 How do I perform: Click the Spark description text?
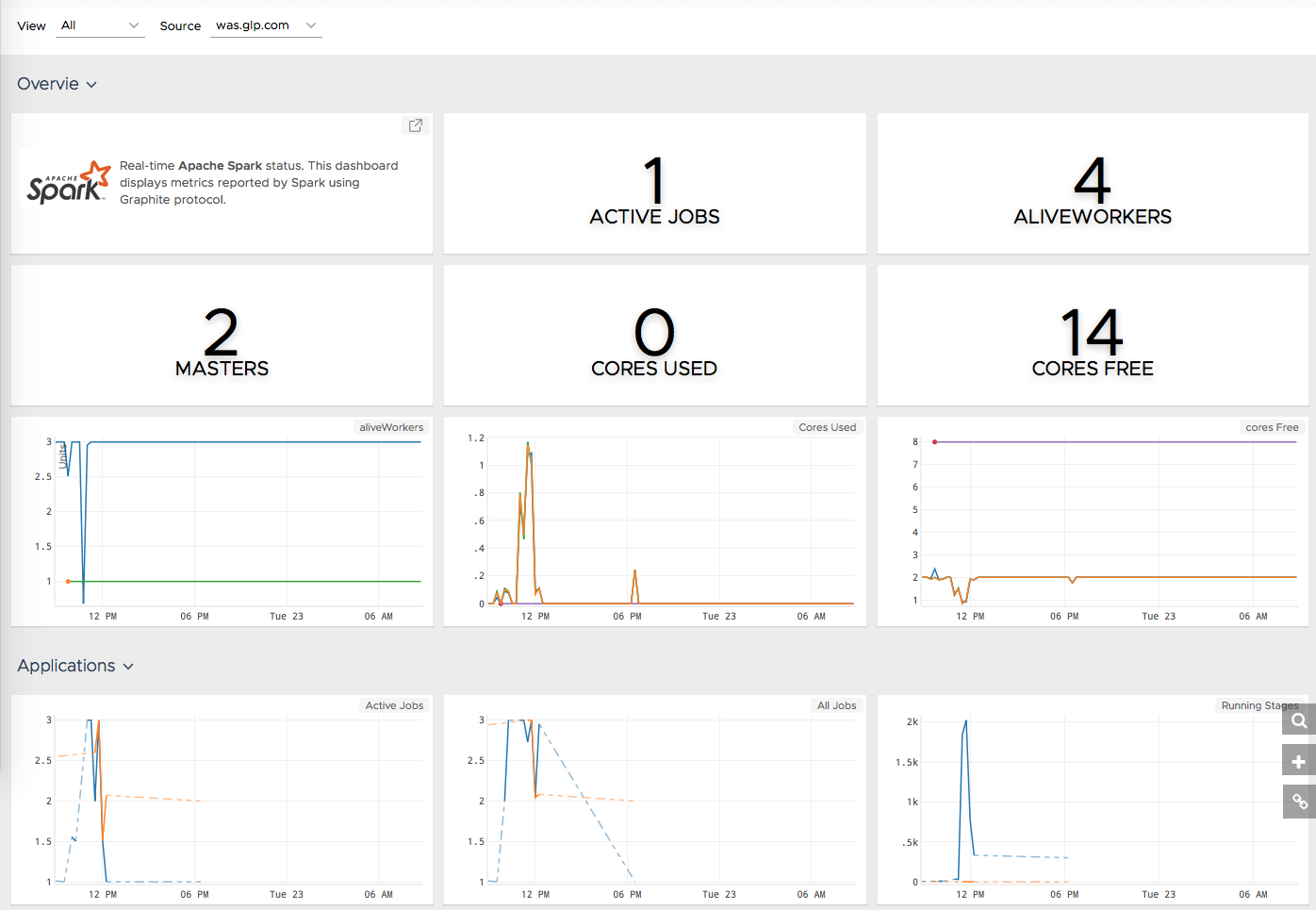(259, 183)
